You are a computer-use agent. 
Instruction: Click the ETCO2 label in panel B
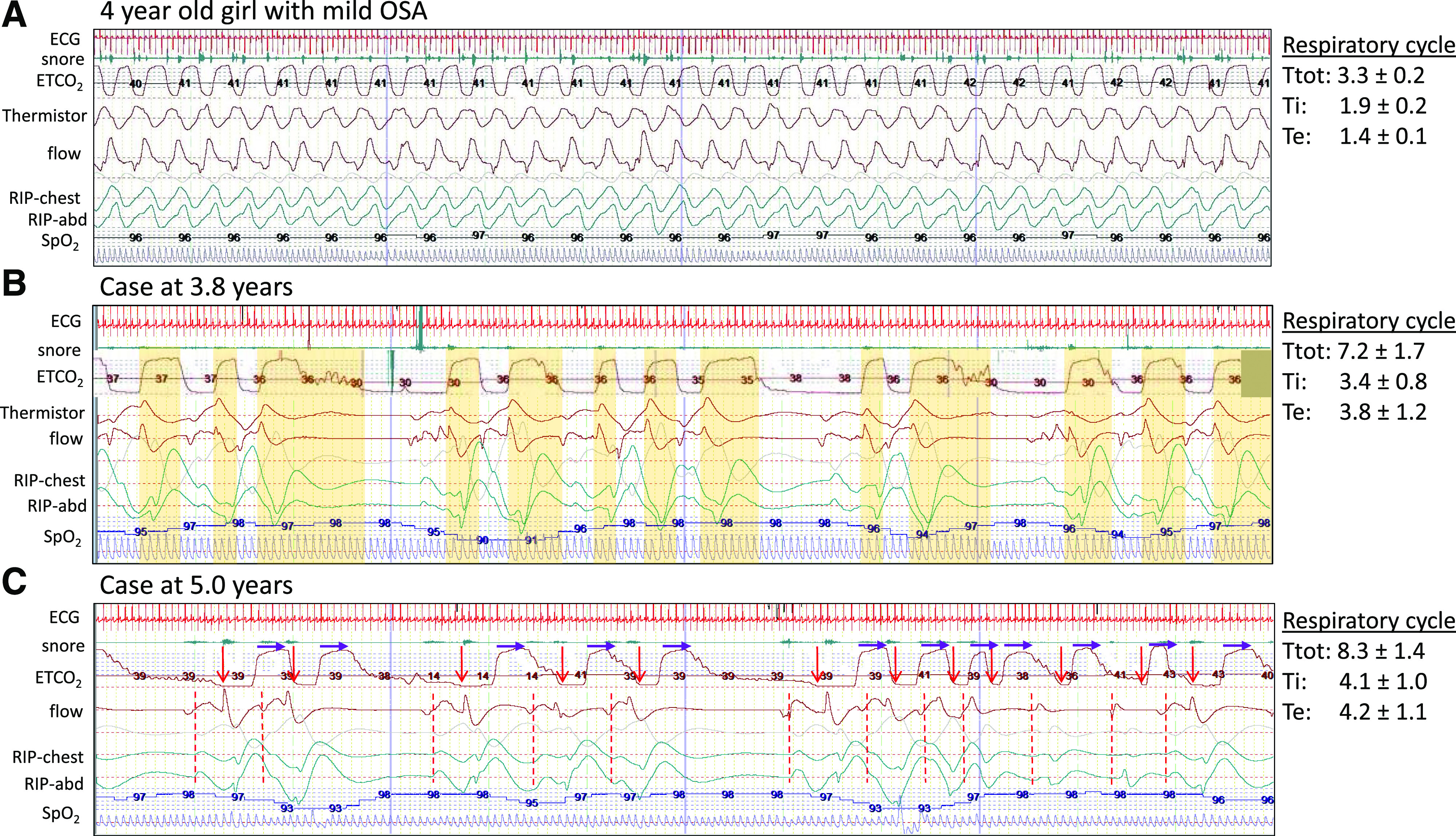(x=60, y=378)
